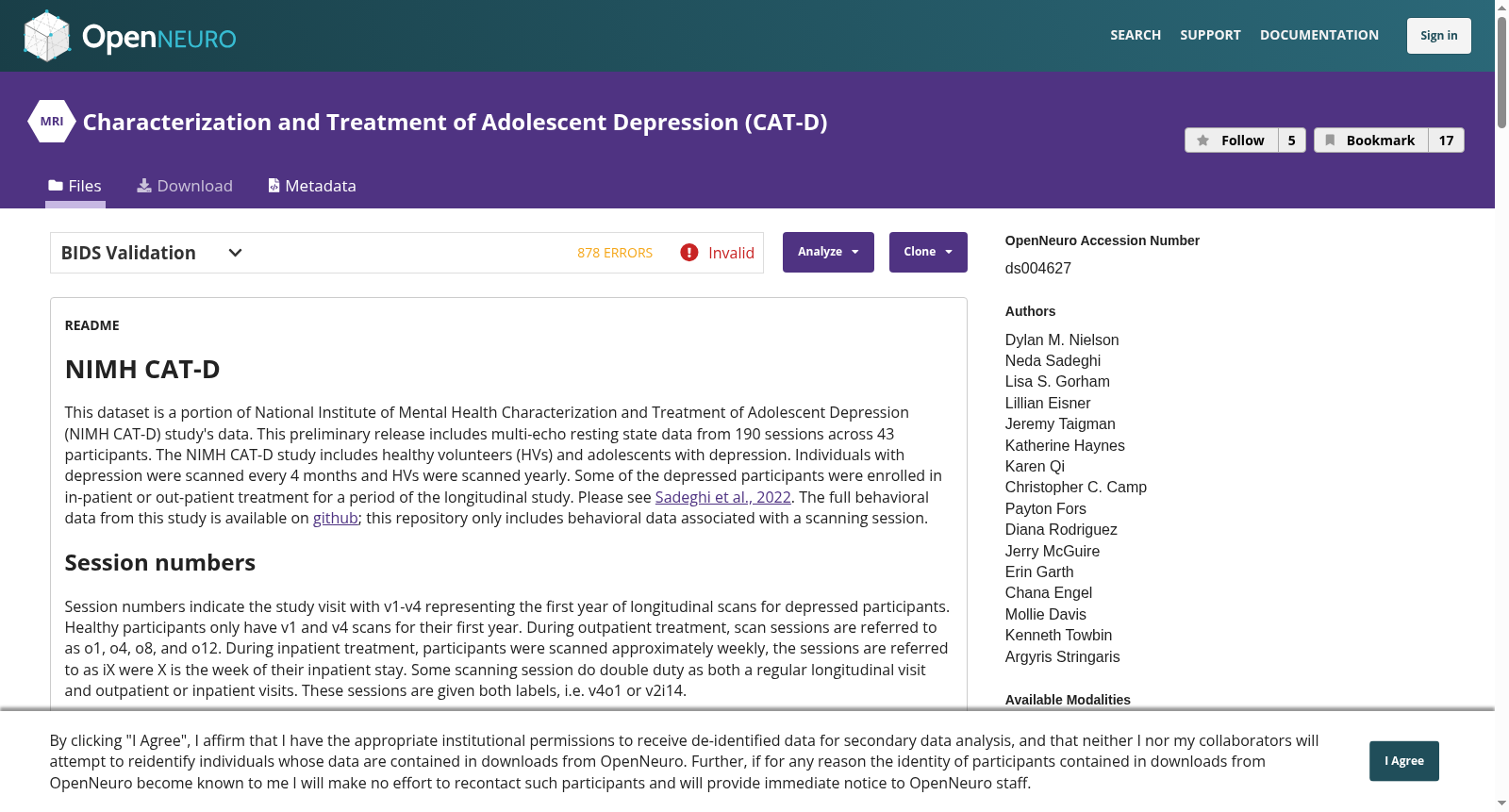Image resolution: width=1509 pixels, height=812 pixels.
Task: Switch to the Metadata tab
Action: [x=312, y=186]
